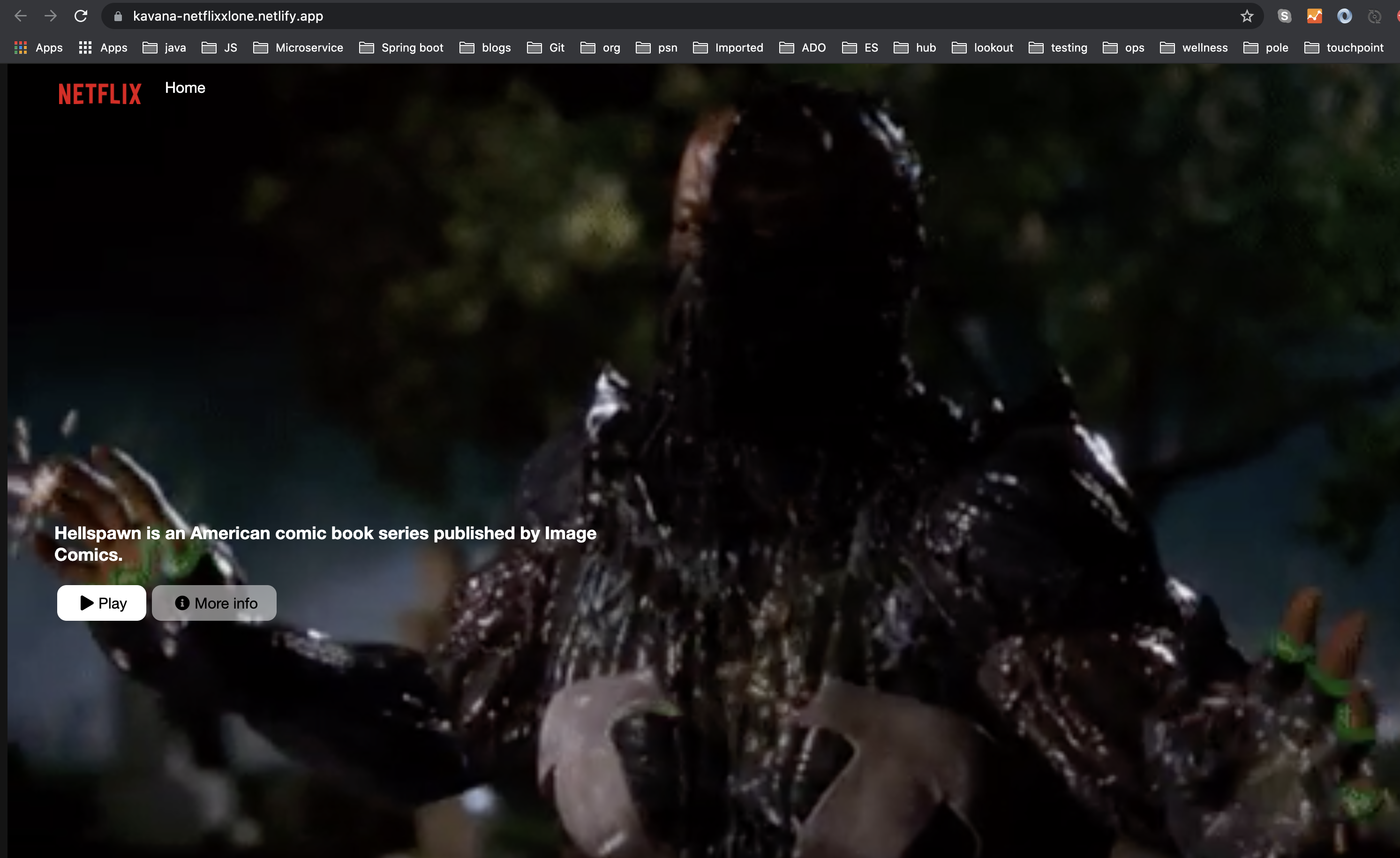Reload the current page
This screenshot has height=858, width=1400.
81,15
